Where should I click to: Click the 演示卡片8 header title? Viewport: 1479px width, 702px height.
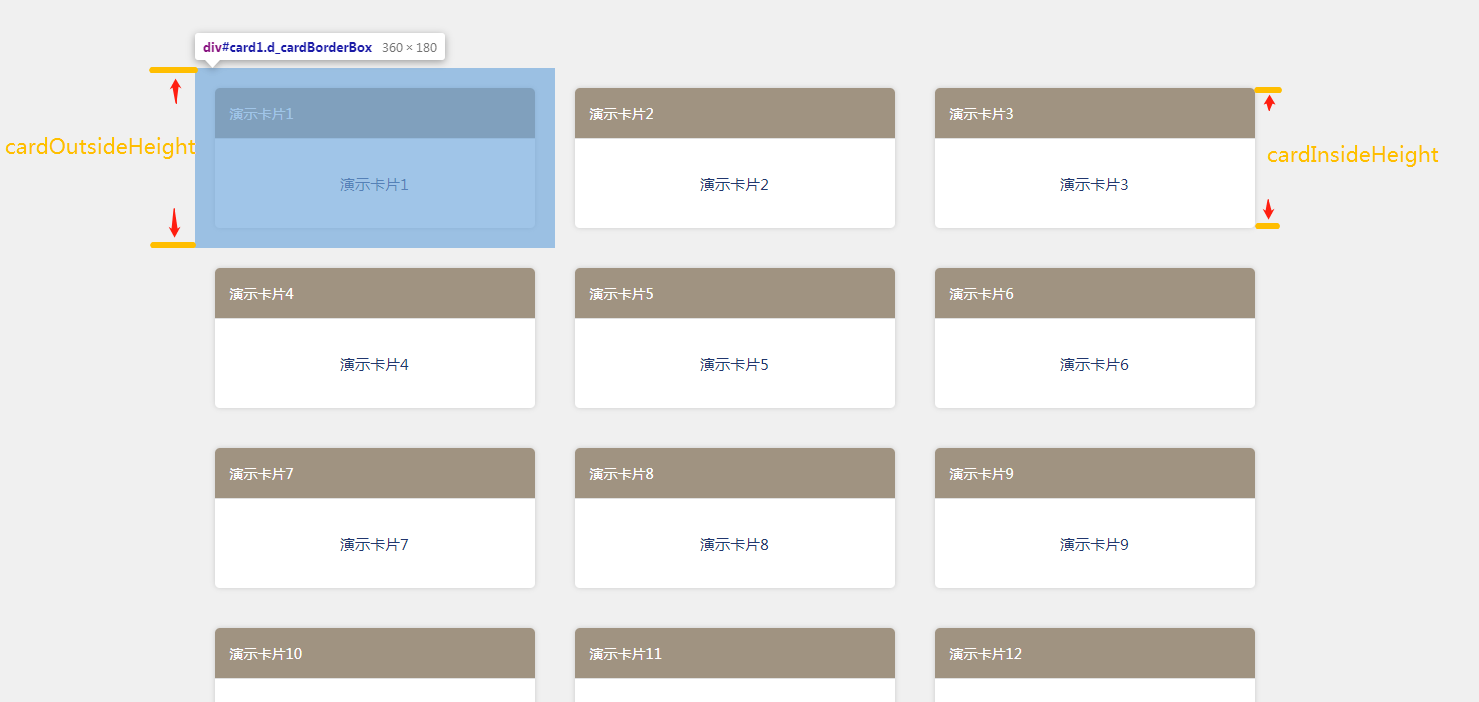click(621, 474)
